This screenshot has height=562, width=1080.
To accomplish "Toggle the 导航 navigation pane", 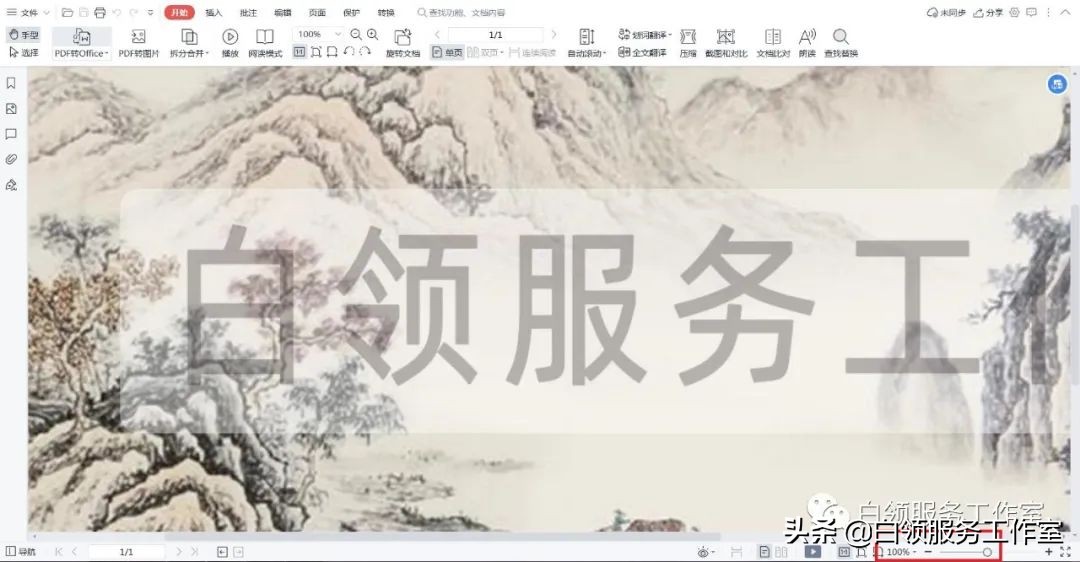I will point(21,552).
